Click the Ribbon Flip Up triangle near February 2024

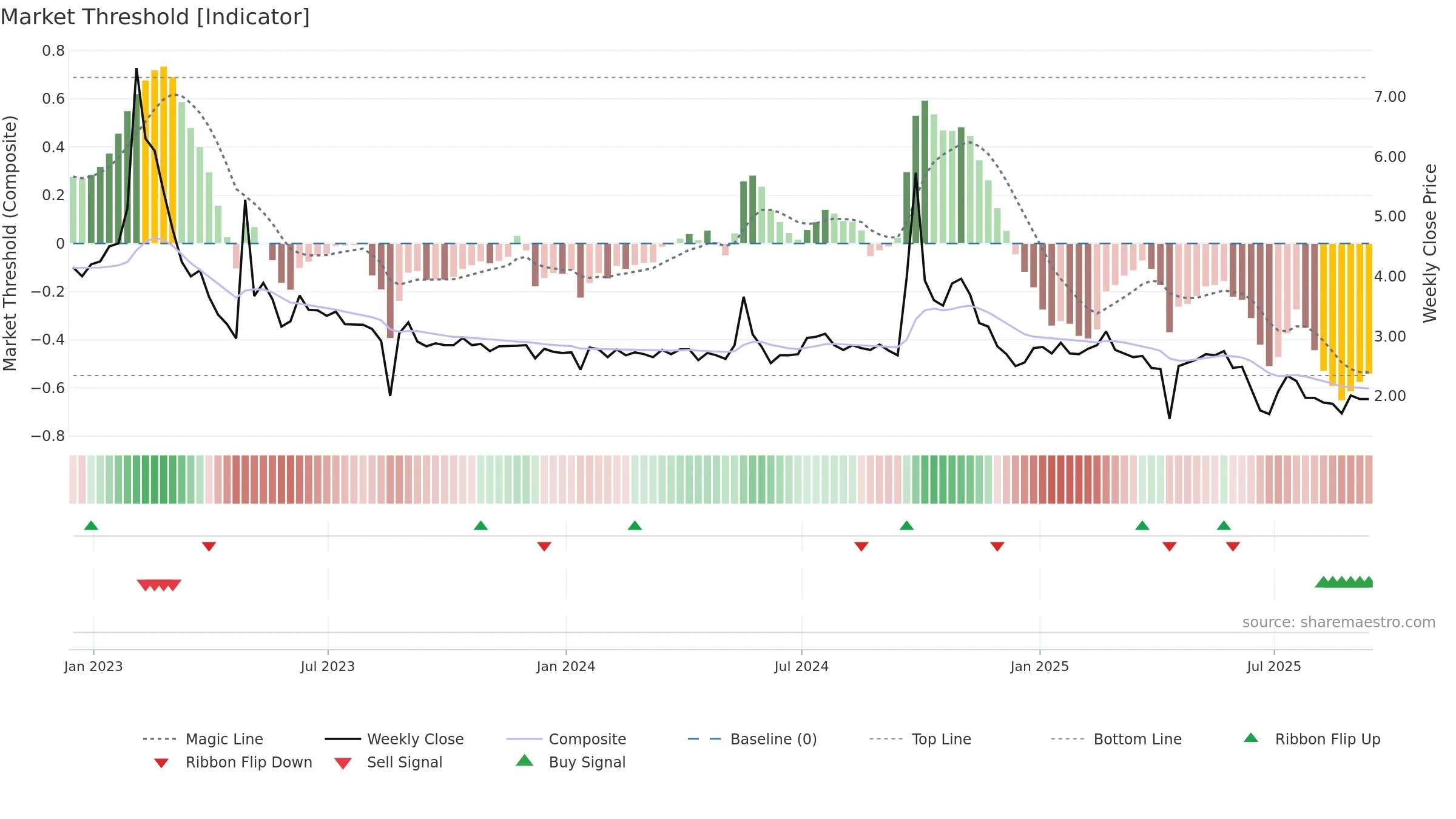tap(635, 525)
